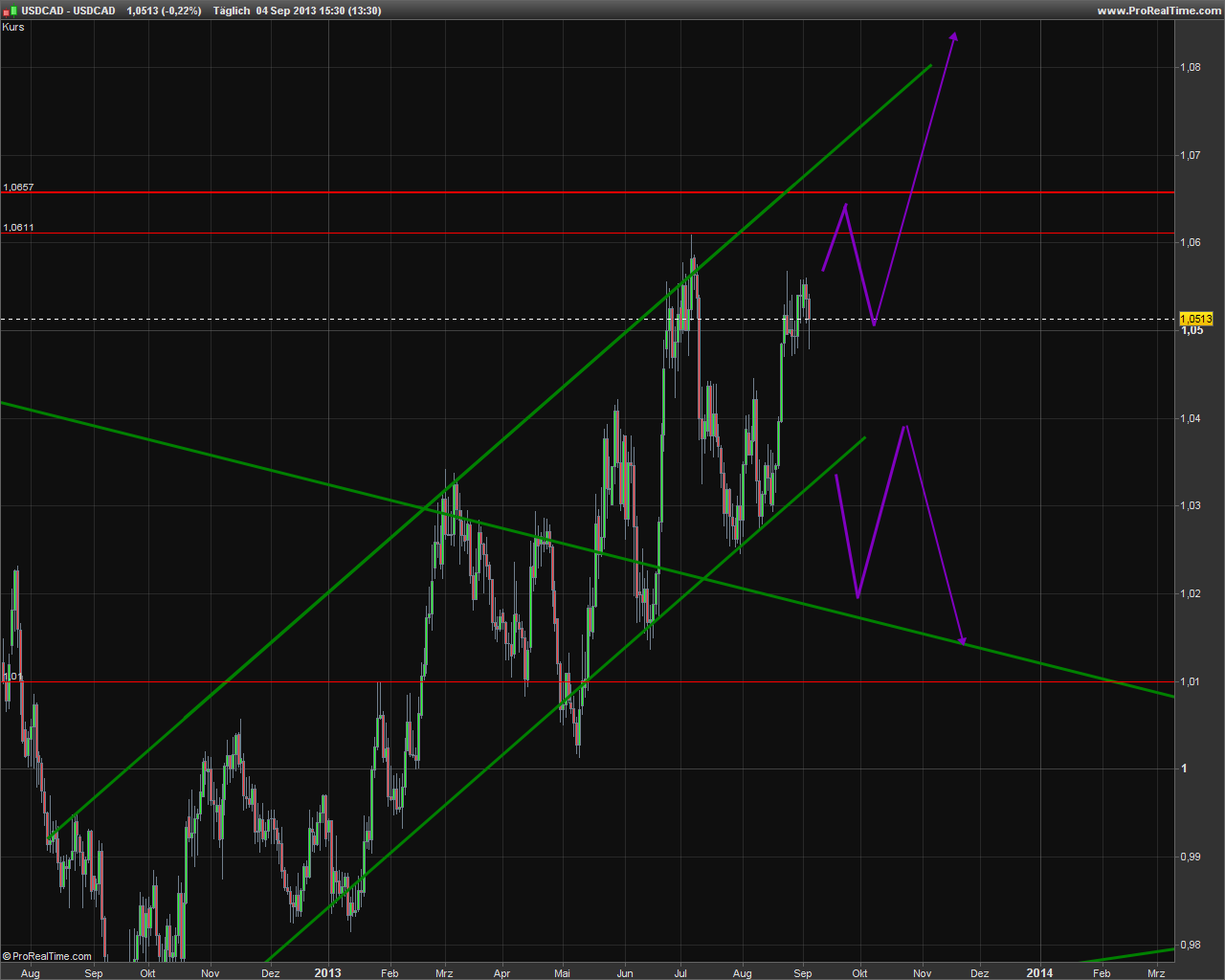The width and height of the screenshot is (1225, 980).
Task: Click the 0,99 price axis label
Action: [1191, 857]
